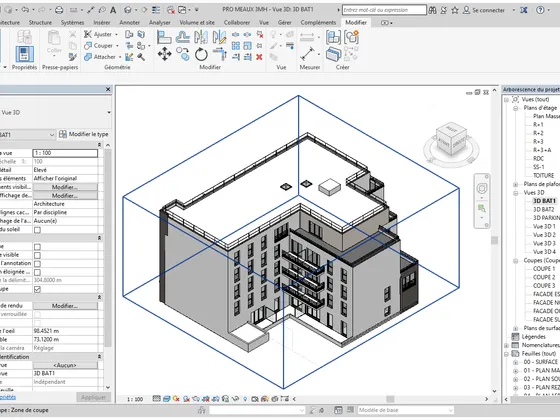
Task: Select the Measure between two references tool
Action: click(307, 54)
